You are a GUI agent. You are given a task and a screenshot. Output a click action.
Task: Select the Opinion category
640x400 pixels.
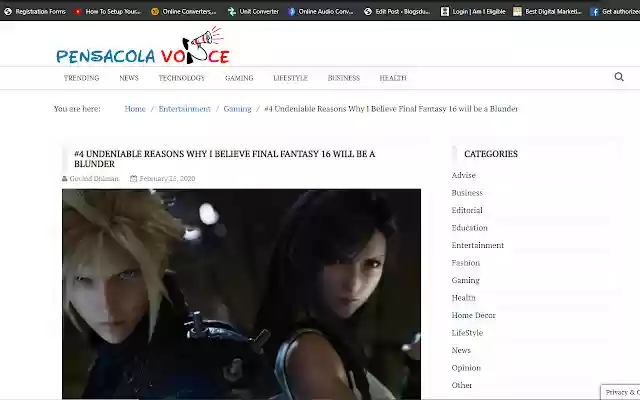tap(466, 368)
